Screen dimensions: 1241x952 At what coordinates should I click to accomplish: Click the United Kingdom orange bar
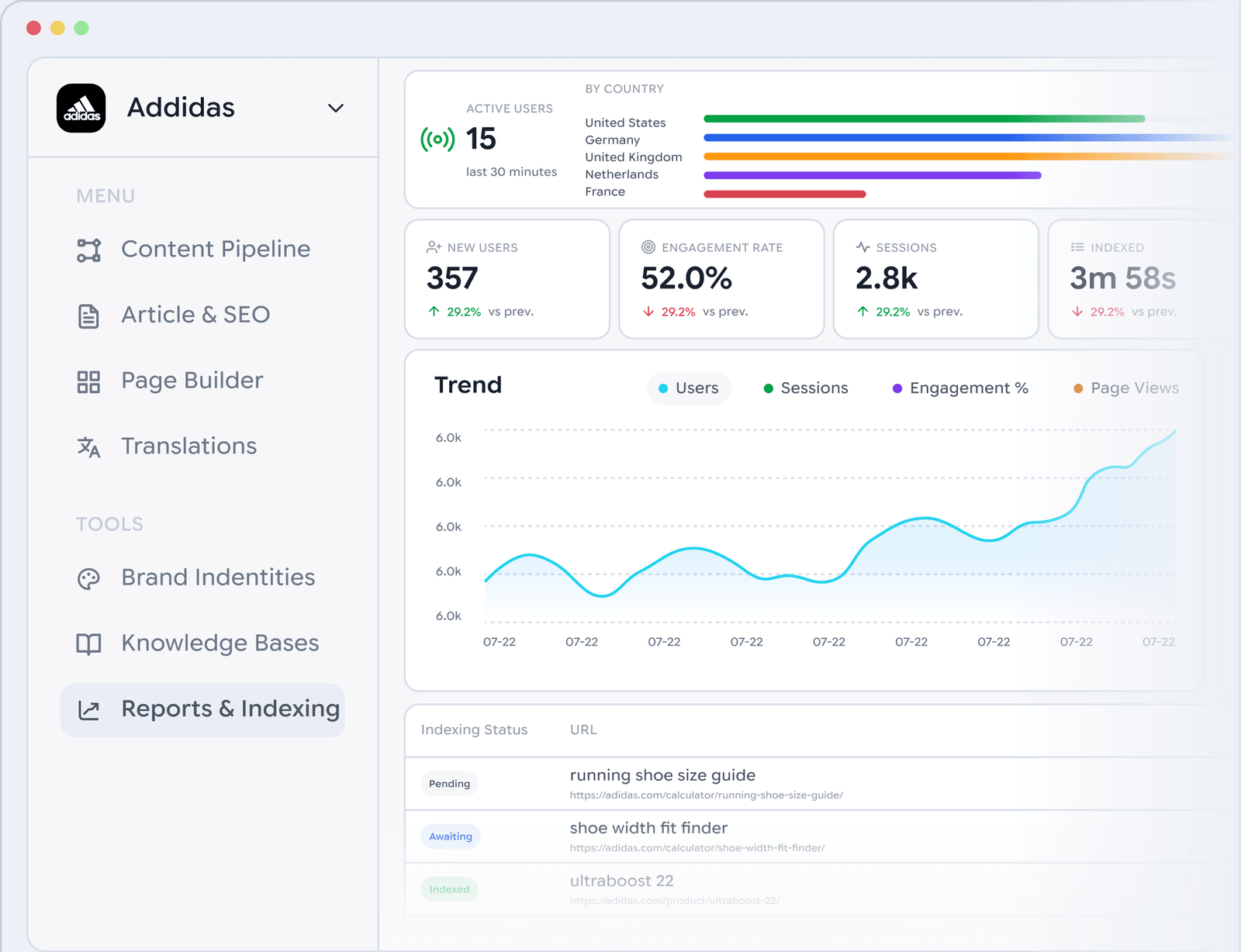click(x=970, y=157)
